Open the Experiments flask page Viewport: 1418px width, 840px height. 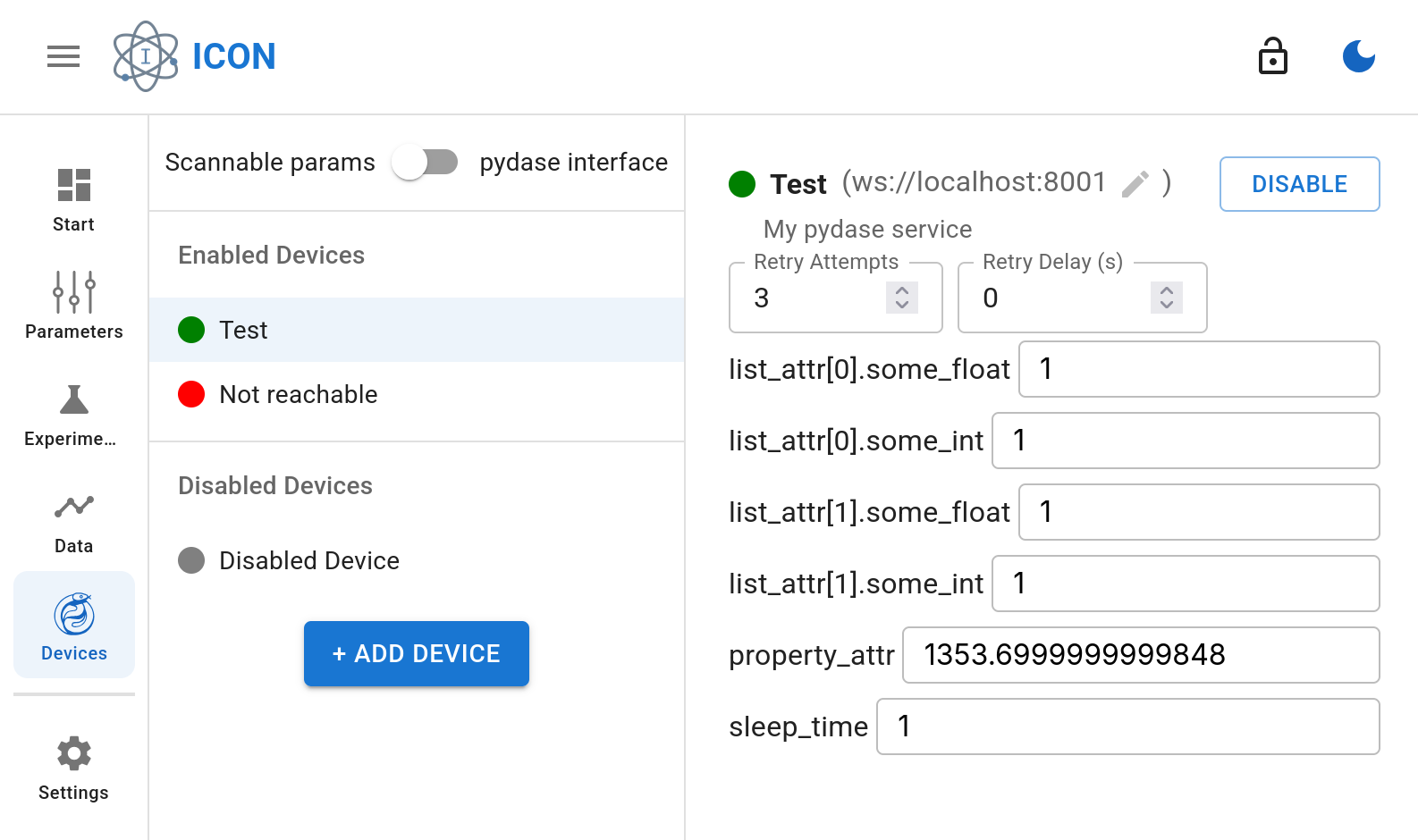[x=73, y=415]
